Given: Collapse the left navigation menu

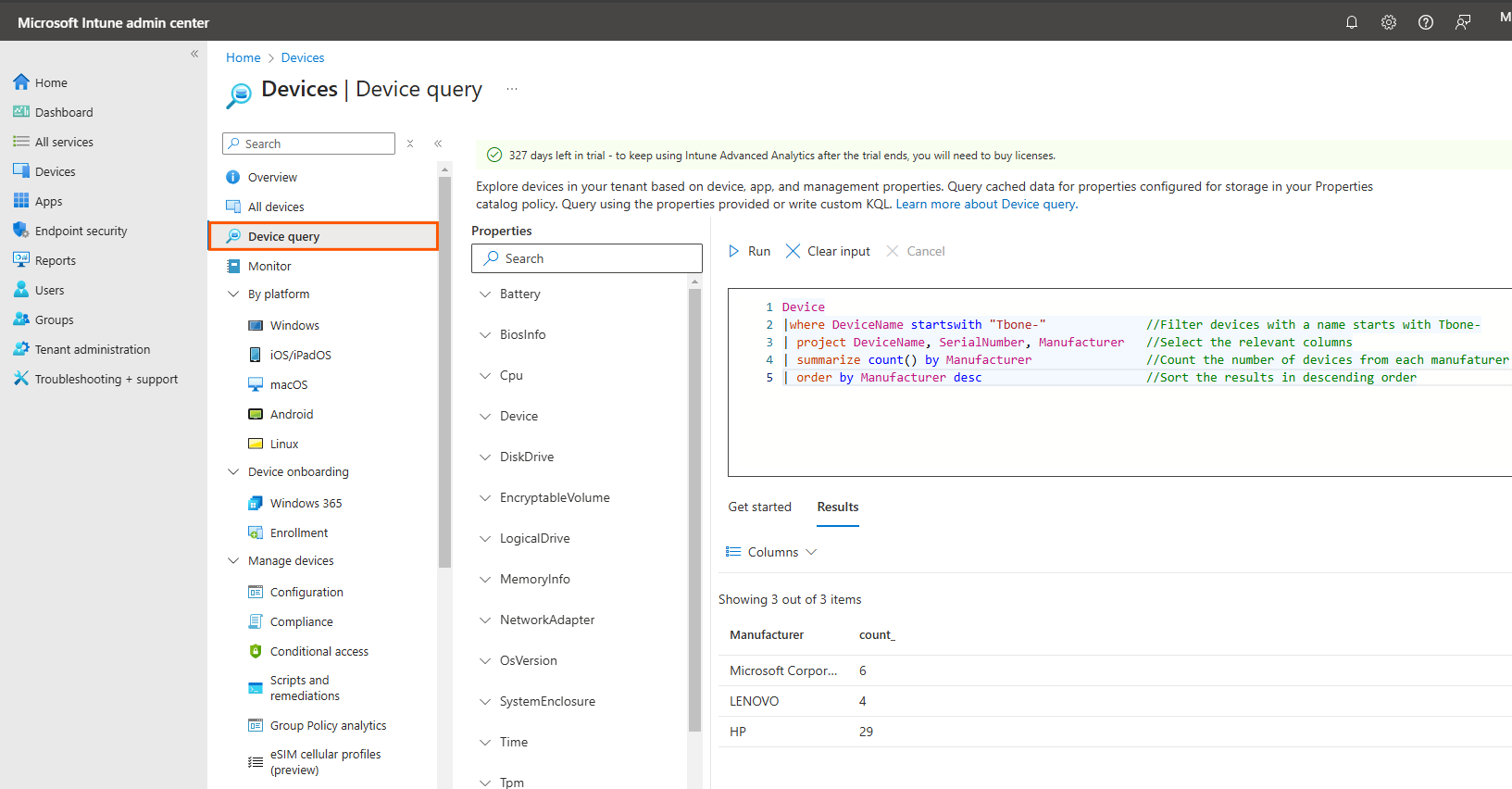Looking at the screenshot, I should pos(194,54).
